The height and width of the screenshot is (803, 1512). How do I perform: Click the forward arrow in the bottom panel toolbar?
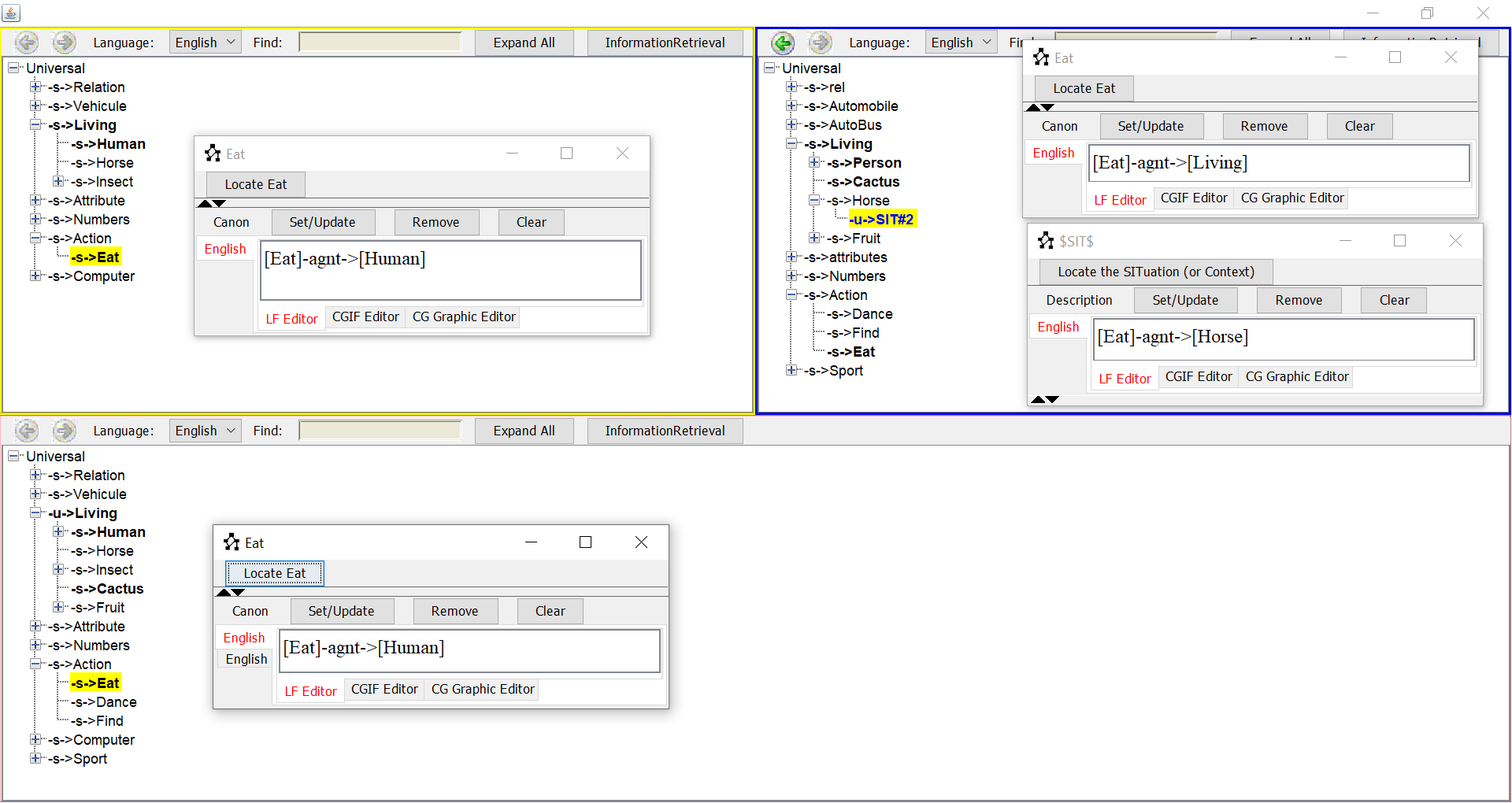tap(65, 431)
